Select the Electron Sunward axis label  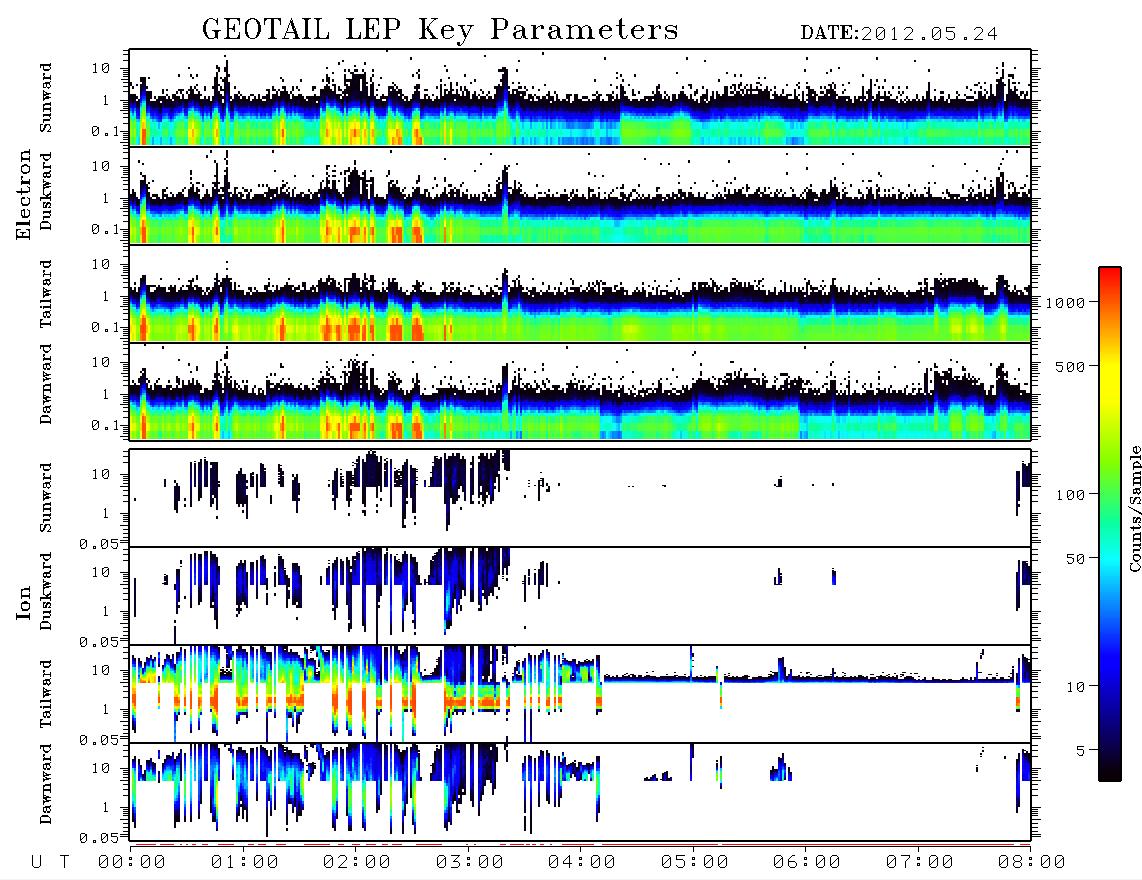pos(46,98)
